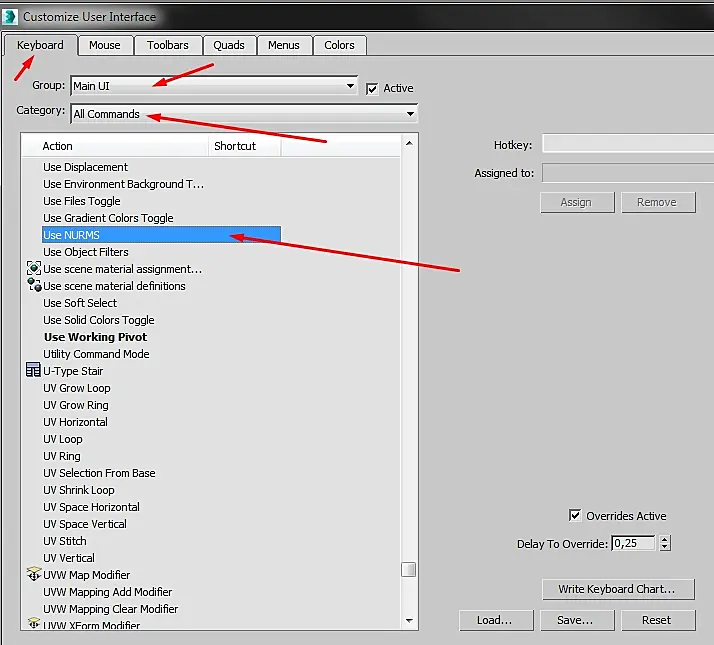Image resolution: width=714 pixels, height=645 pixels.
Task: Click the Load button
Action: tap(495, 620)
